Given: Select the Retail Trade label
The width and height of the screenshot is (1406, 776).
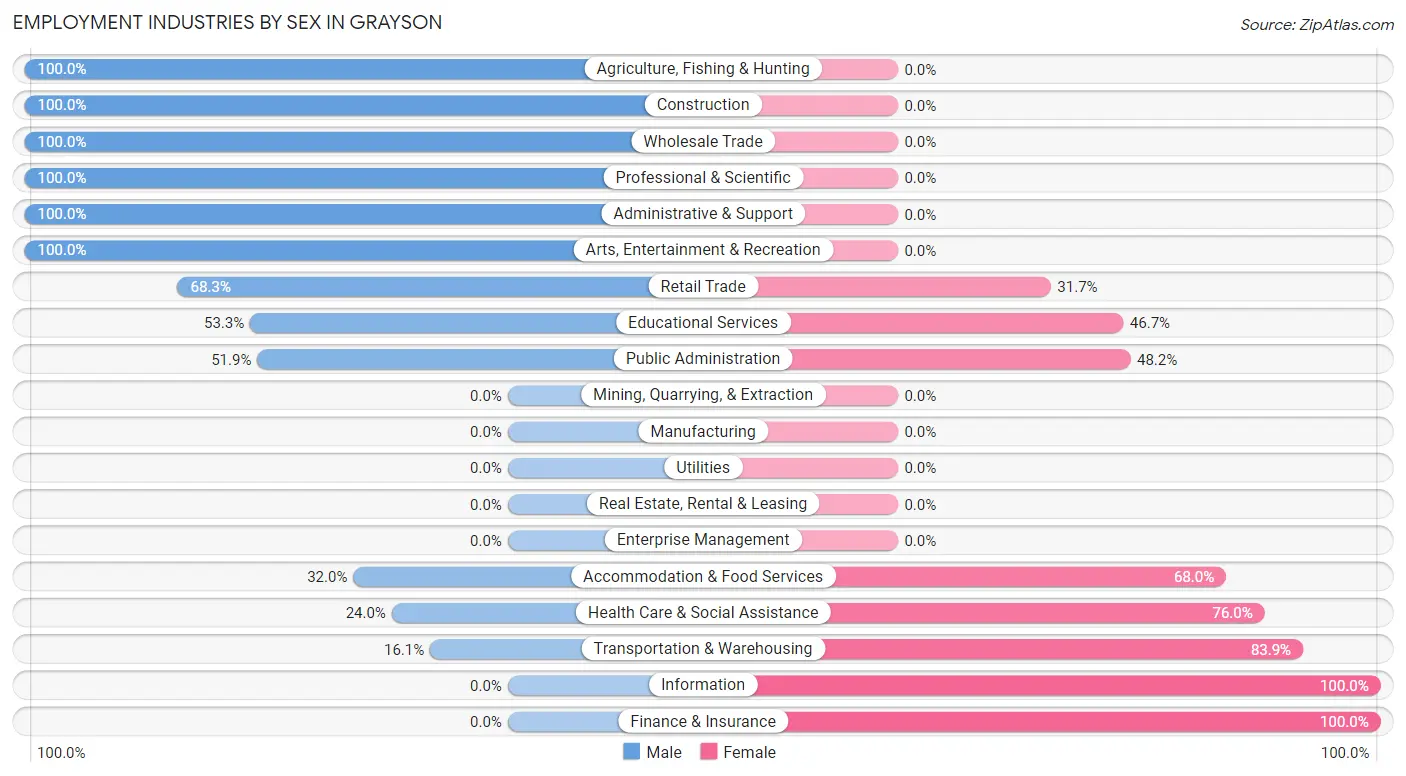Looking at the screenshot, I should 703,286.
